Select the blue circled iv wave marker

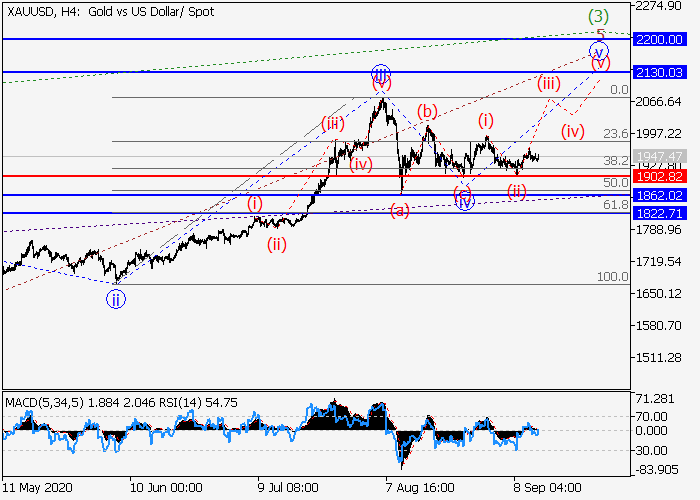click(x=464, y=201)
